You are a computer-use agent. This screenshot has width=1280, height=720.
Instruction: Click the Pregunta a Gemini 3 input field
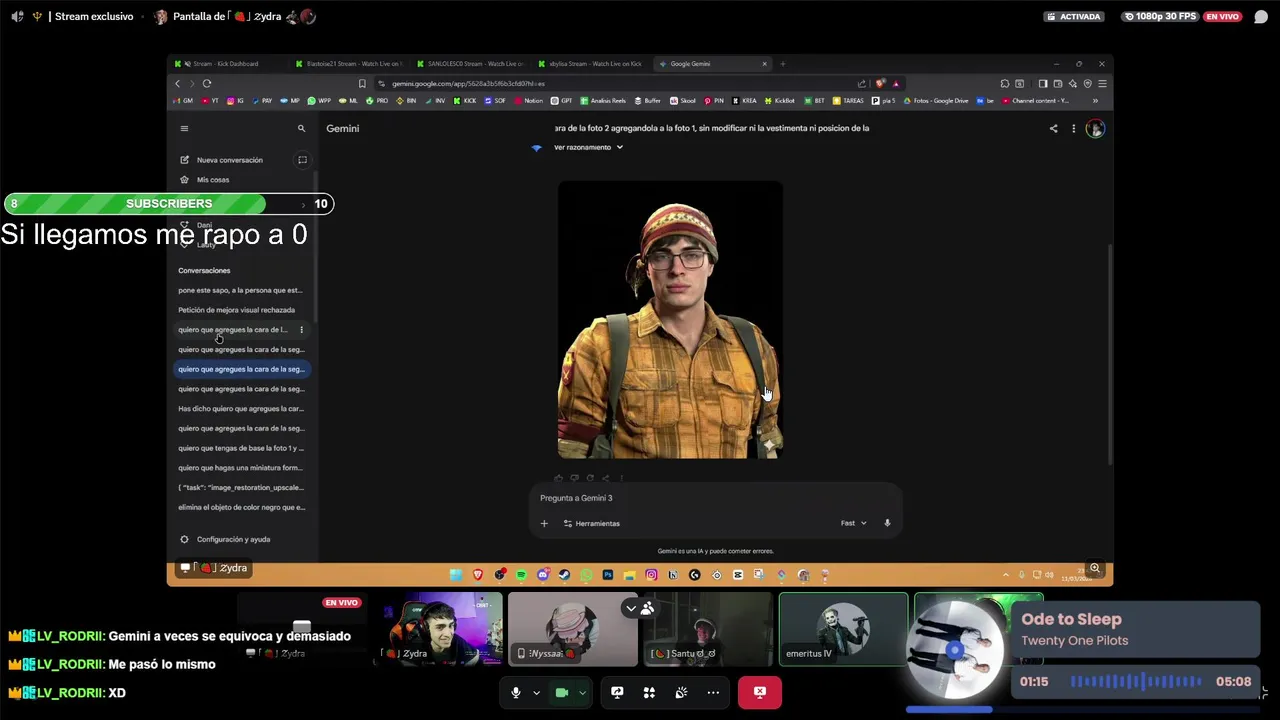[x=715, y=498]
